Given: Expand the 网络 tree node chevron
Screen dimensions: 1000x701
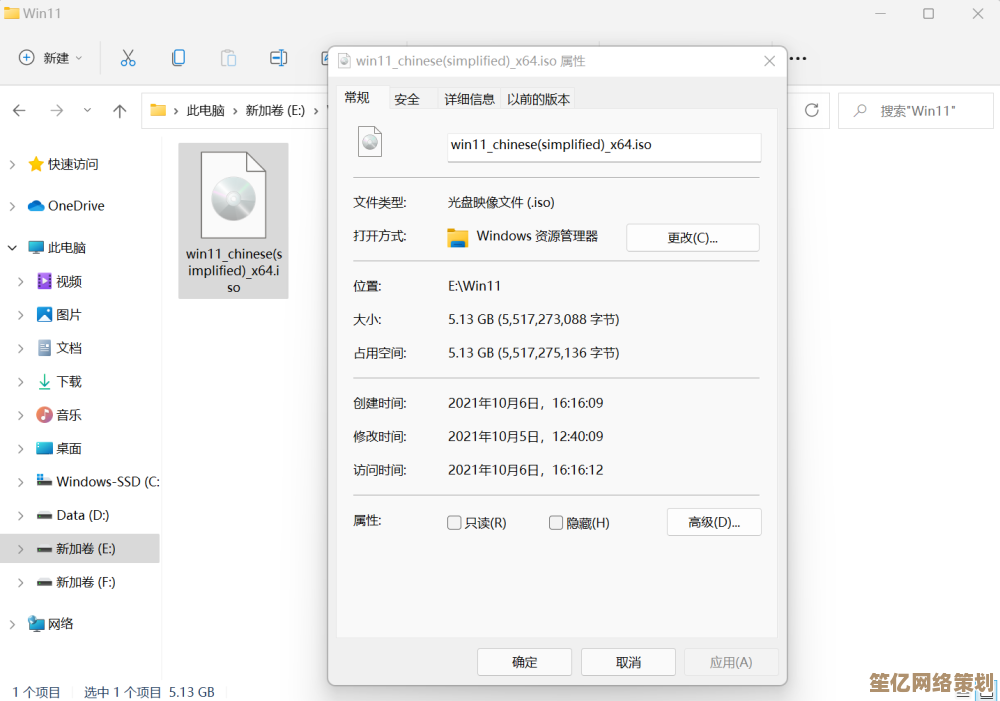Looking at the screenshot, I should (12, 624).
